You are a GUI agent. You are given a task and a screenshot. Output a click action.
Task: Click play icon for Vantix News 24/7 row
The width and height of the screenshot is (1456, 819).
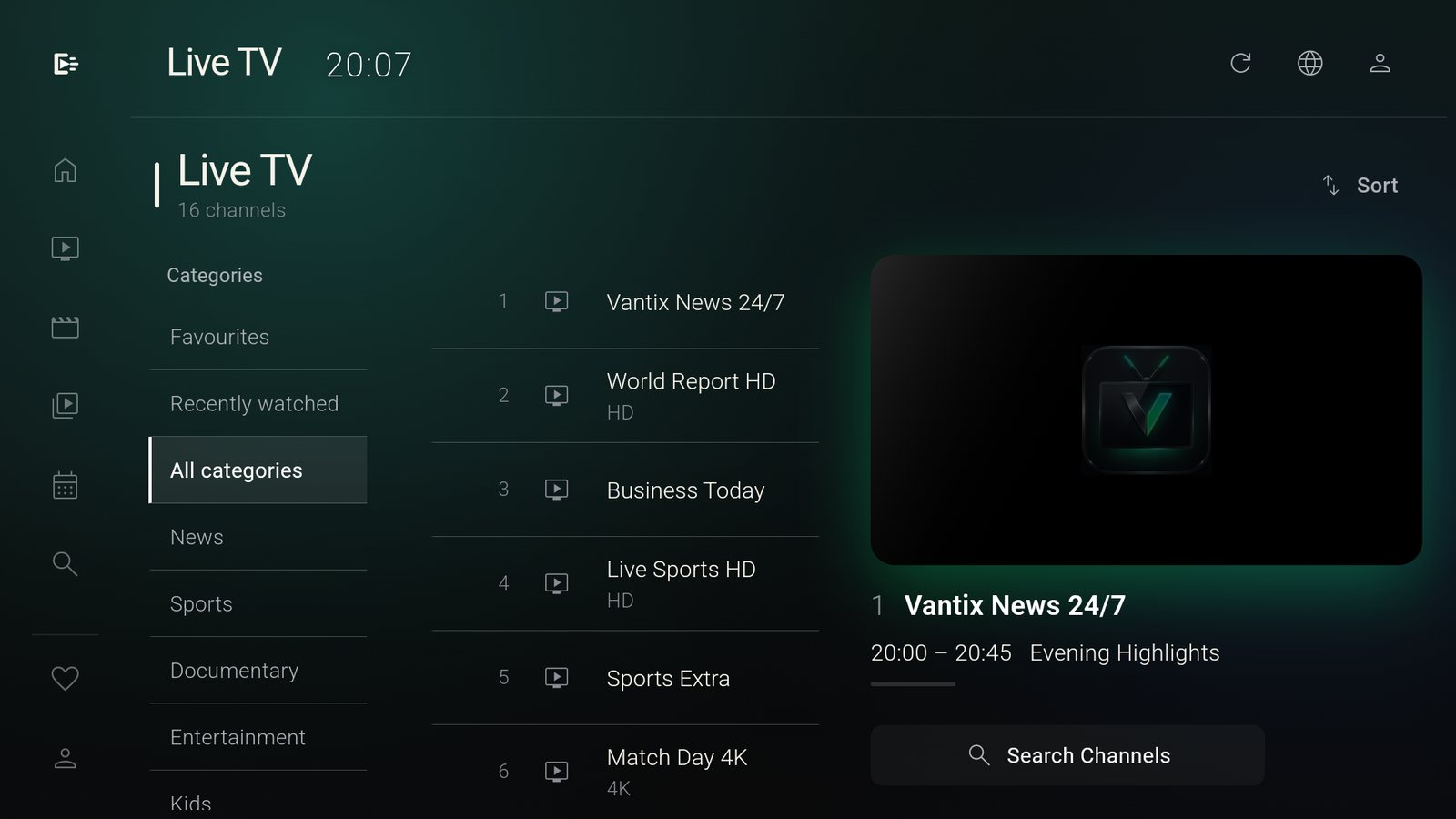coord(556,301)
